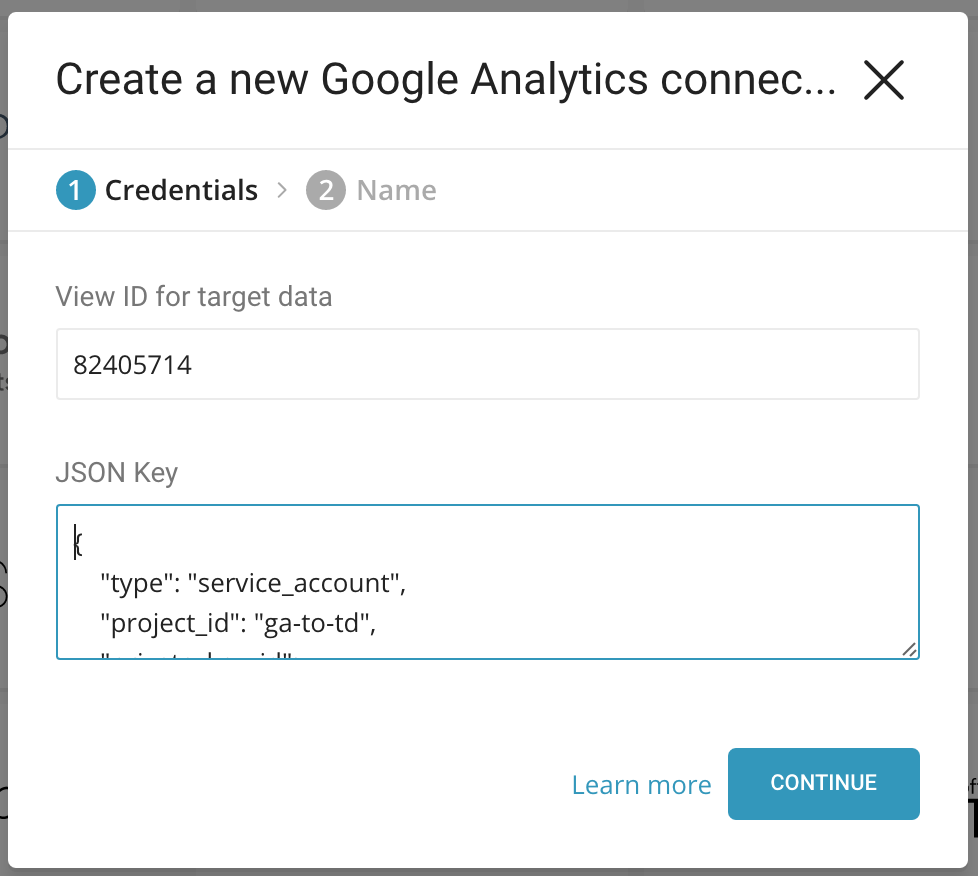The image size is (978, 876).
Task: Click the opening brace in JSON Key
Action: pyautogui.click(x=78, y=542)
